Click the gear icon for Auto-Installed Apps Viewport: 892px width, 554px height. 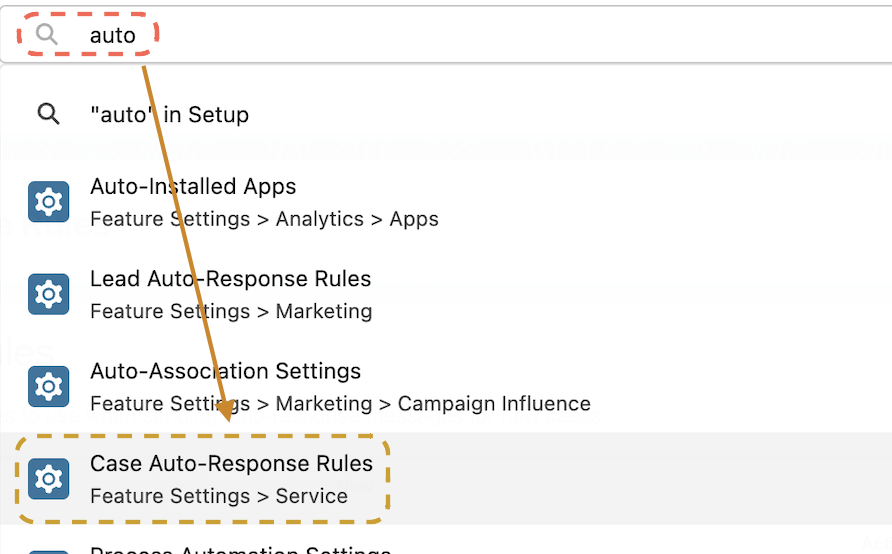click(x=49, y=202)
